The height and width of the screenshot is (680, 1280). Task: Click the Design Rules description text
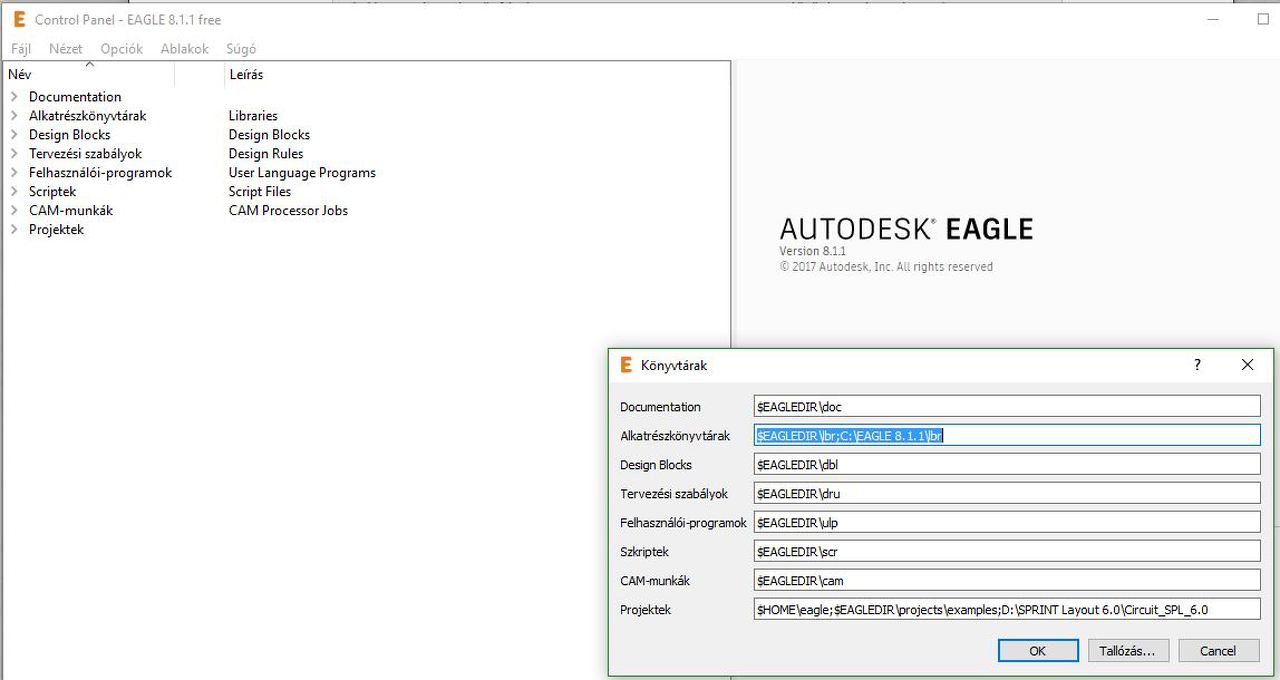click(x=266, y=154)
